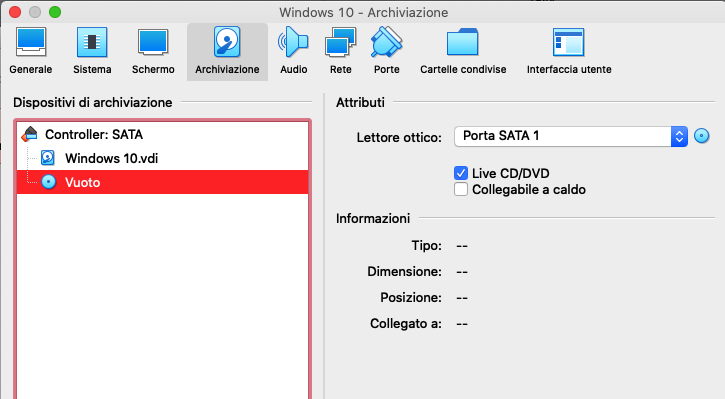
Task: Click the Lettore ottico label
Action: (399, 138)
